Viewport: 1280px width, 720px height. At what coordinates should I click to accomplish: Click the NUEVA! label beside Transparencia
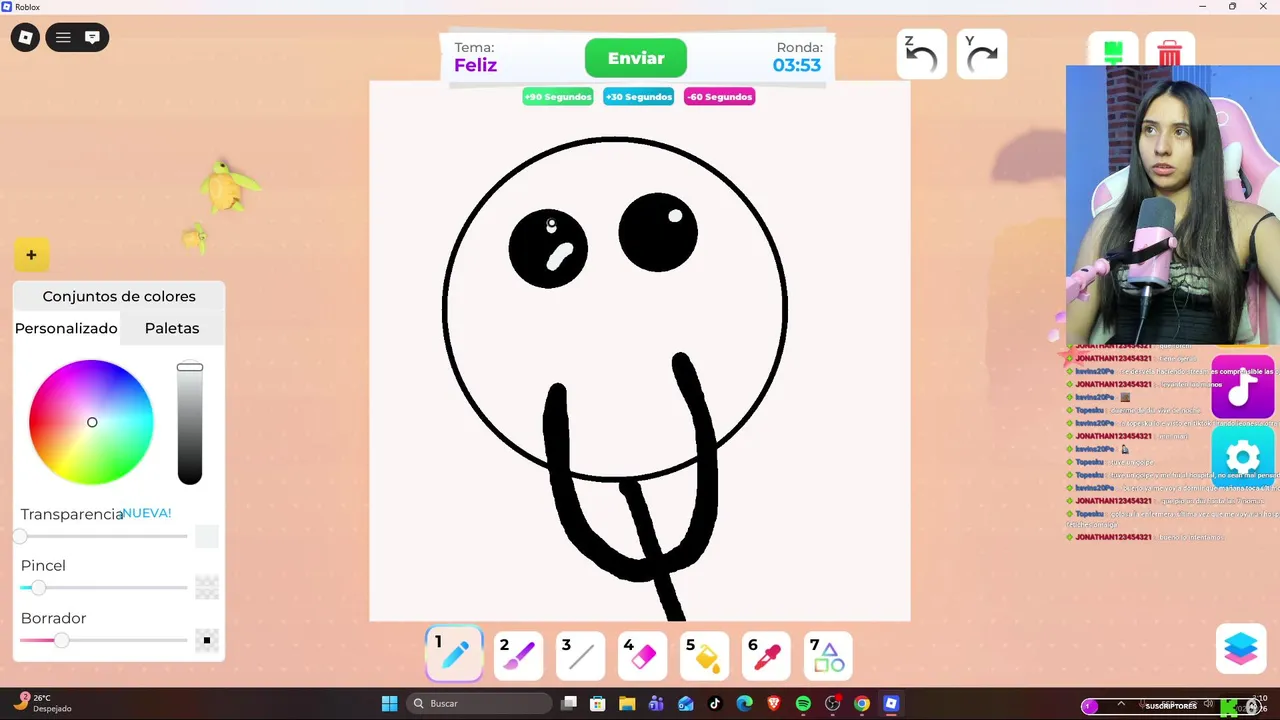pyautogui.click(x=147, y=513)
